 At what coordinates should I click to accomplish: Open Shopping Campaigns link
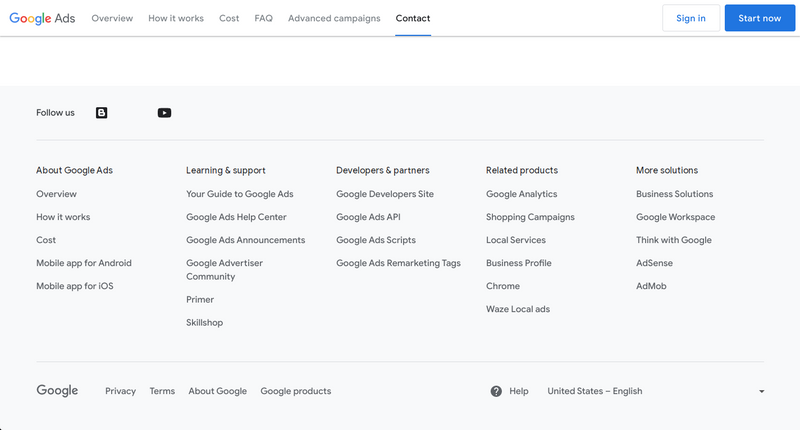[x=530, y=217]
